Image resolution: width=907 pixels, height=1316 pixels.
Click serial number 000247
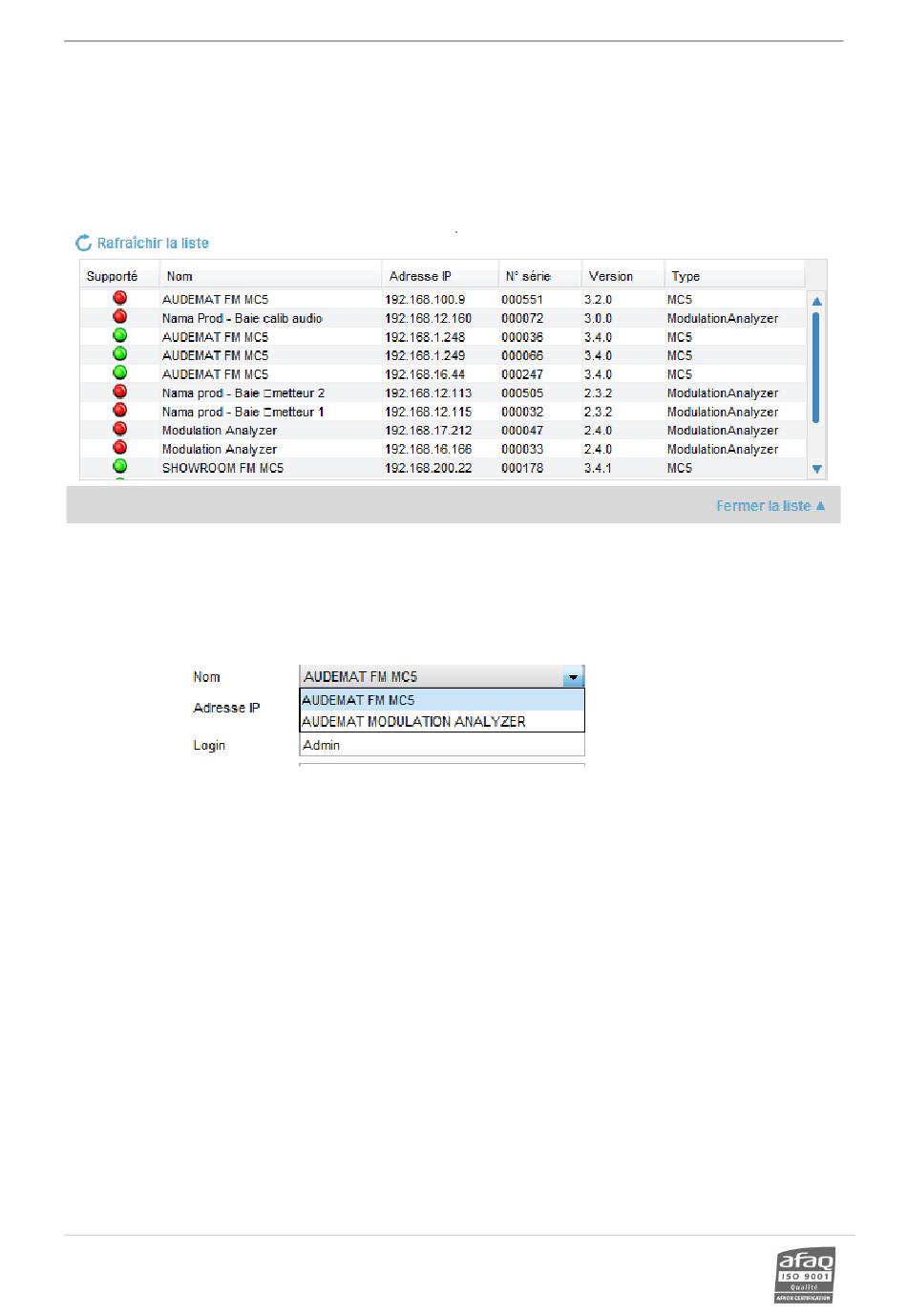coord(522,374)
